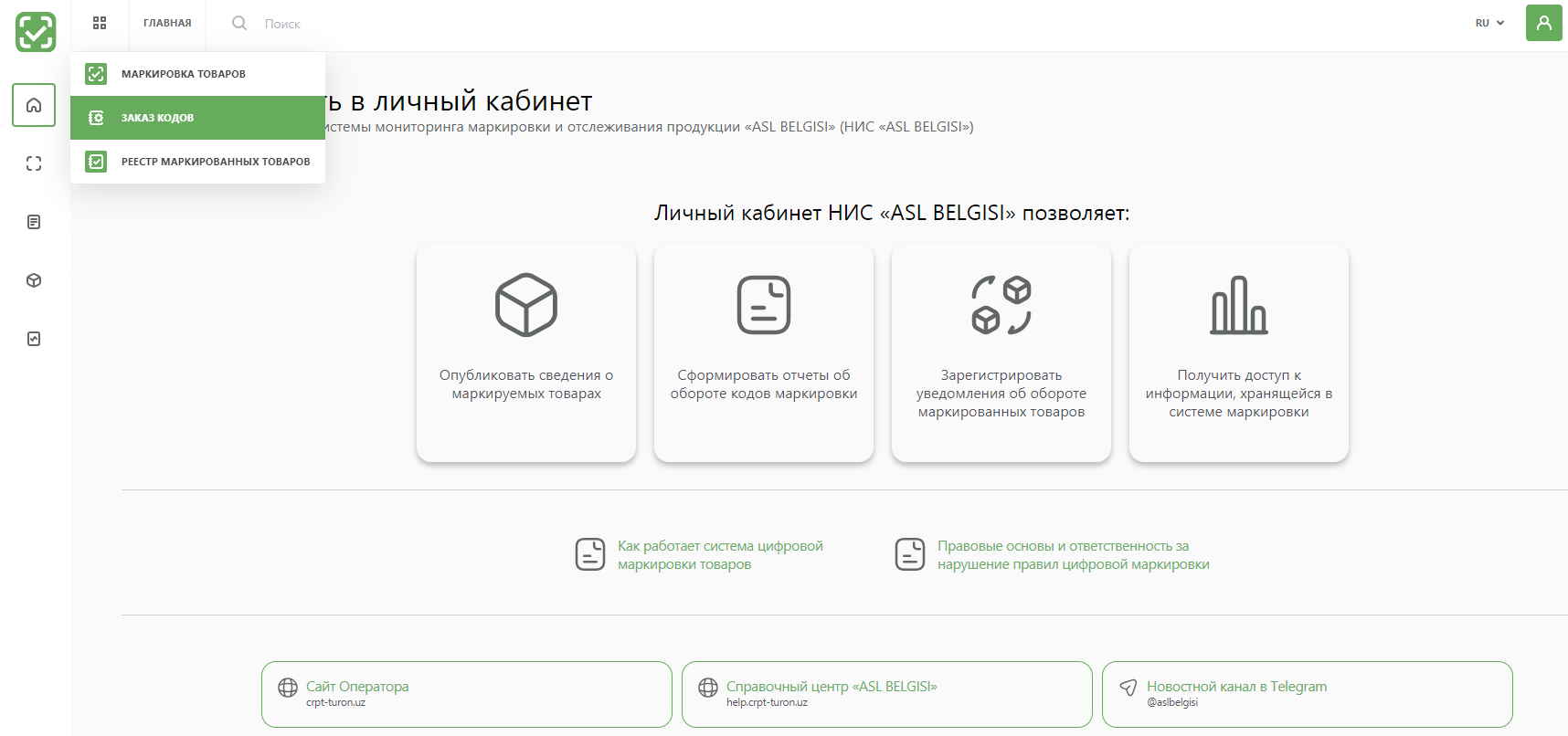Select Заказ кодов menu entry
This screenshot has width=1568, height=736.
197,118
